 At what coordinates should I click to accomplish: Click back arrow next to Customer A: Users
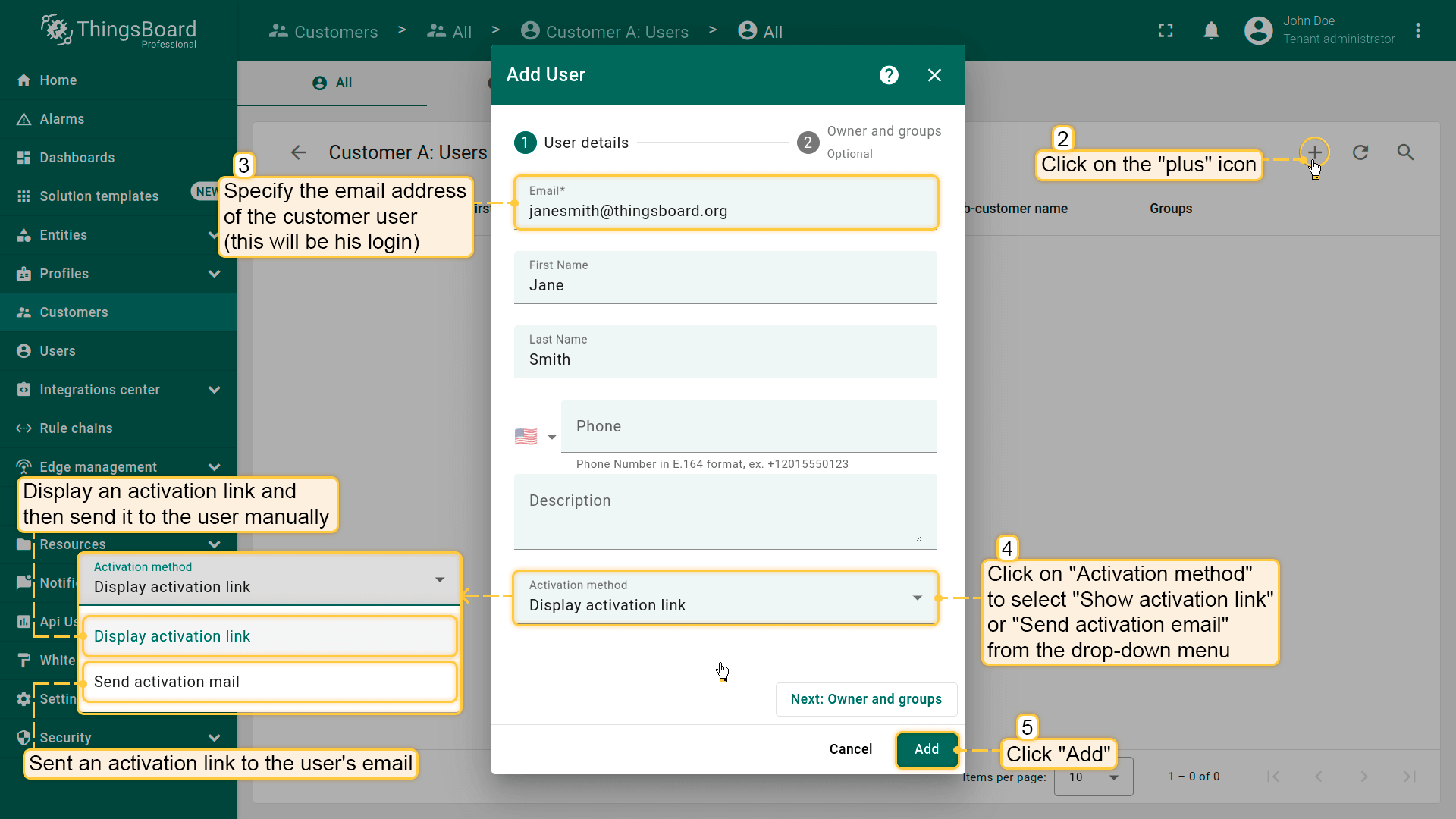point(299,152)
